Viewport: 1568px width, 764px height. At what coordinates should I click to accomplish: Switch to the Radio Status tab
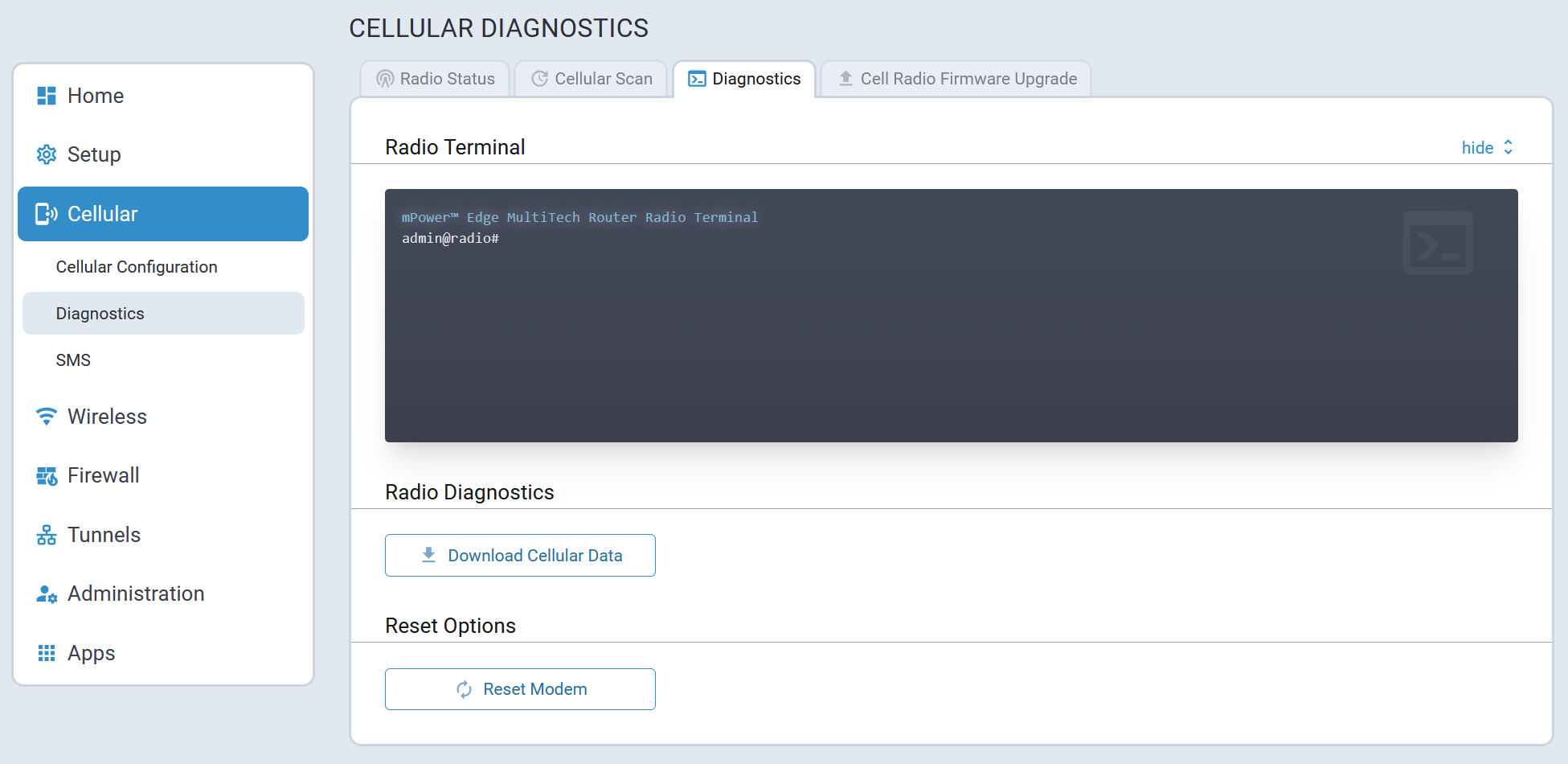(436, 79)
